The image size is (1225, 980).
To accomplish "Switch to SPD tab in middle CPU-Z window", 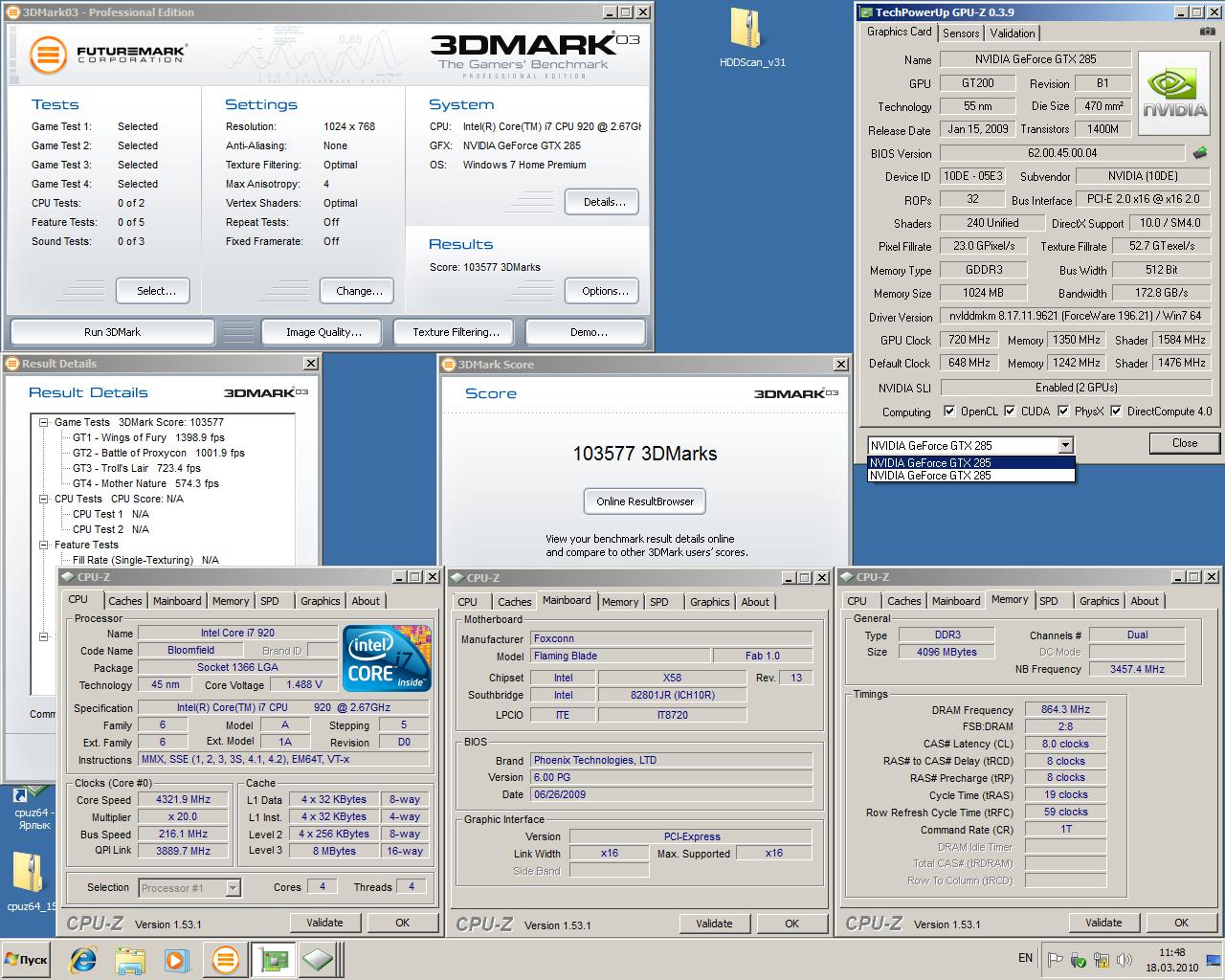I will [x=659, y=602].
